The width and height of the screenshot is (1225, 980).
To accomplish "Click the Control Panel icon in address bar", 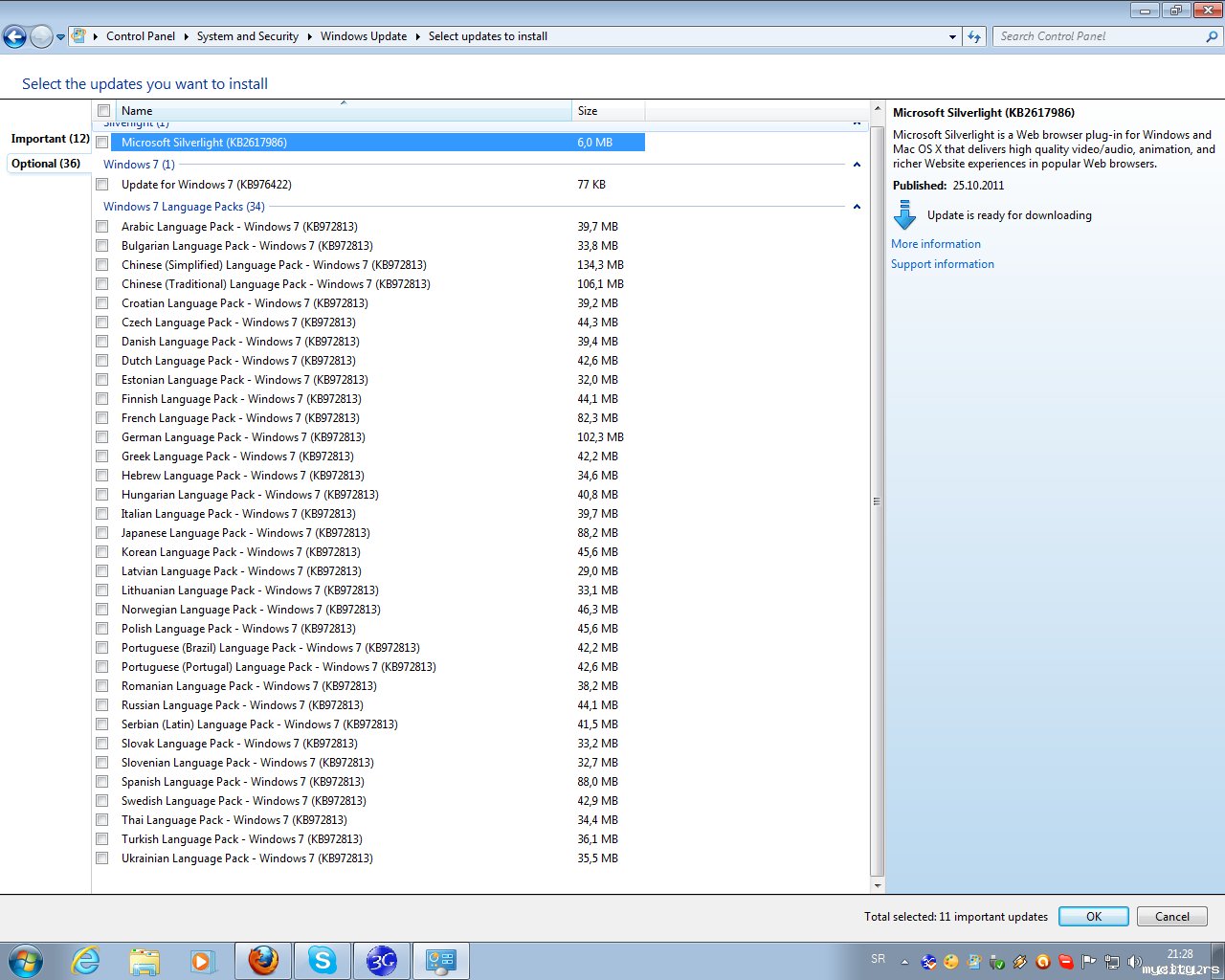I will 79,36.
